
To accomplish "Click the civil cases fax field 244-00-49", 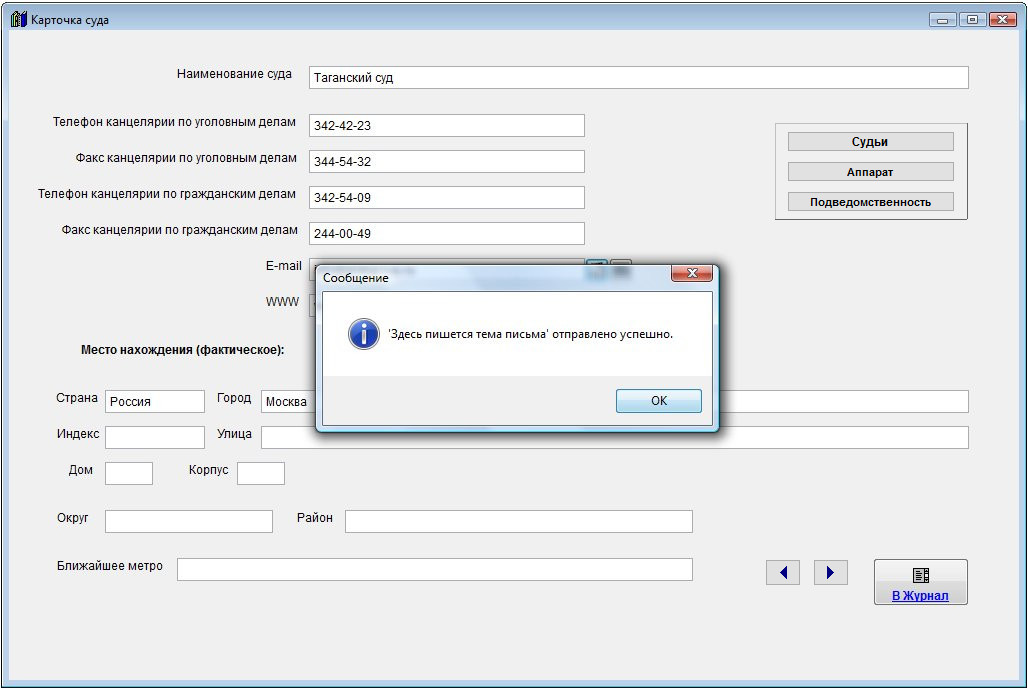I will tap(446, 233).
